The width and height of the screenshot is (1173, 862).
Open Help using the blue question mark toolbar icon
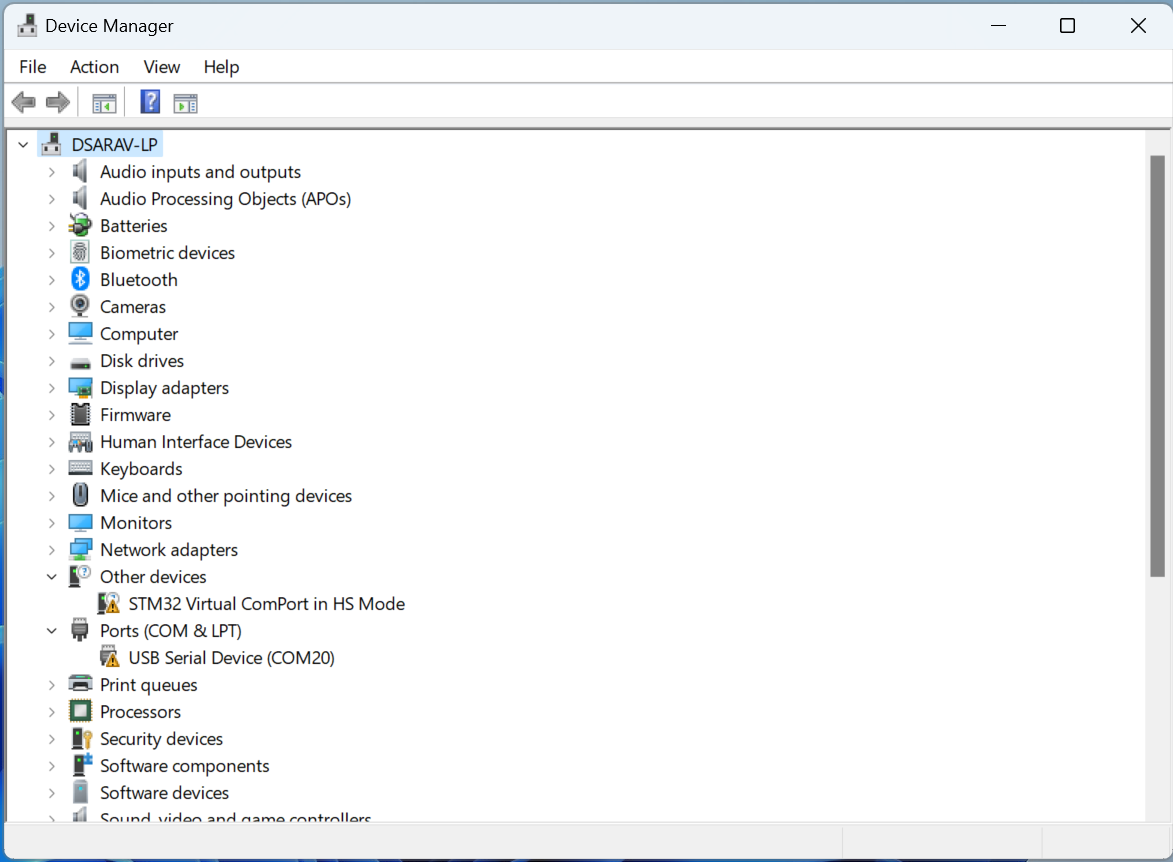pyautogui.click(x=149, y=101)
